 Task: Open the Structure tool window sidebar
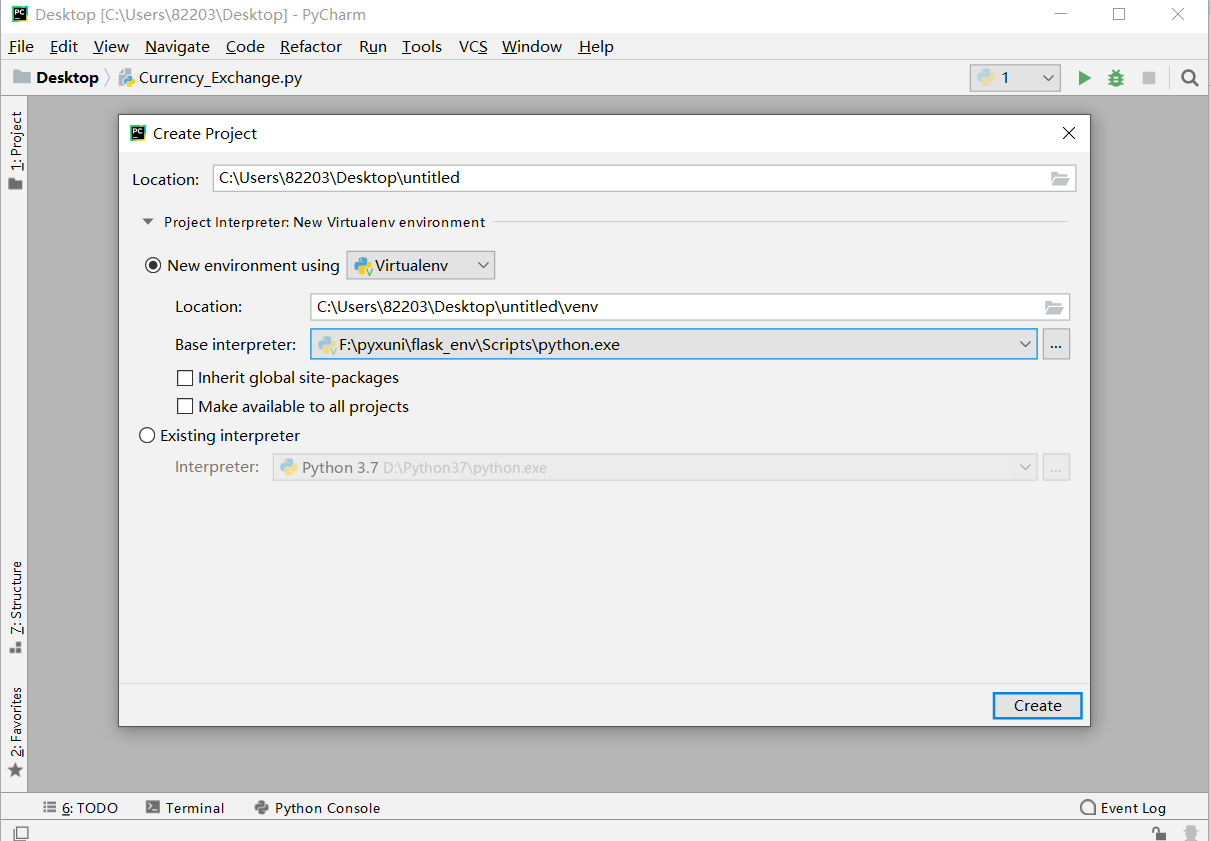[x=16, y=607]
